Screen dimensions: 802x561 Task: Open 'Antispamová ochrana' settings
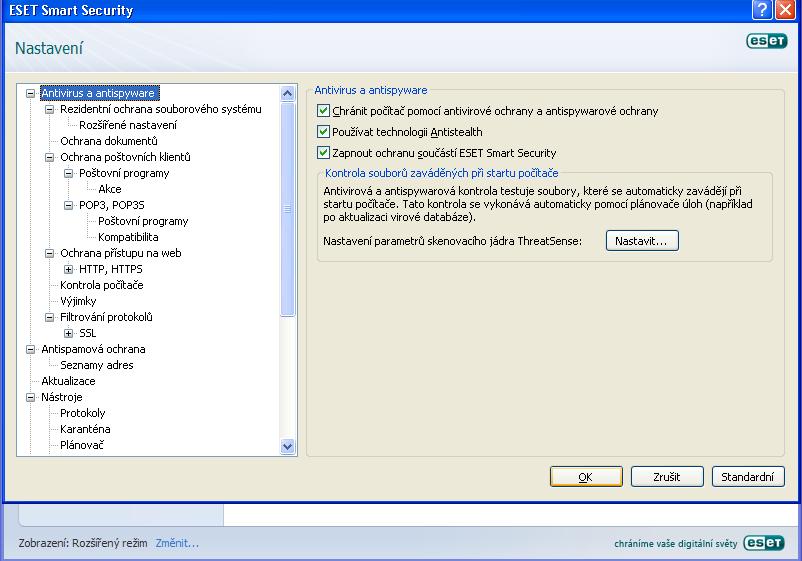coord(93,349)
